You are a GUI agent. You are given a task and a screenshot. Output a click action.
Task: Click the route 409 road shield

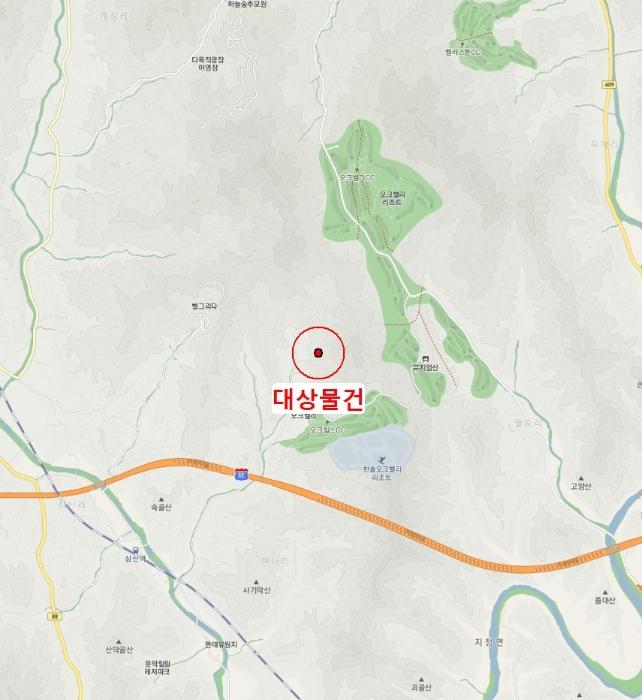point(609,85)
